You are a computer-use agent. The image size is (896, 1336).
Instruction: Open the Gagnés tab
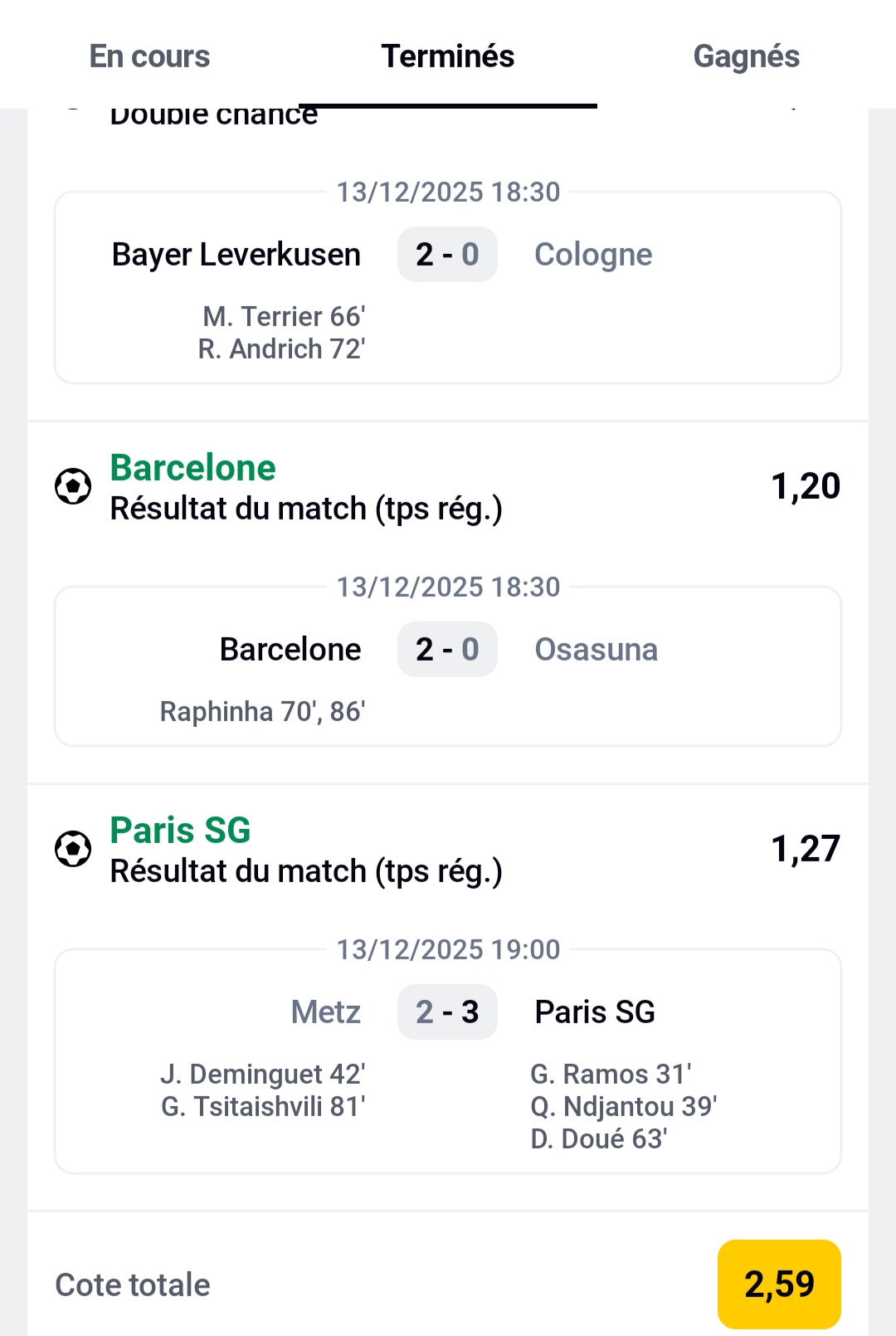pyautogui.click(x=746, y=56)
